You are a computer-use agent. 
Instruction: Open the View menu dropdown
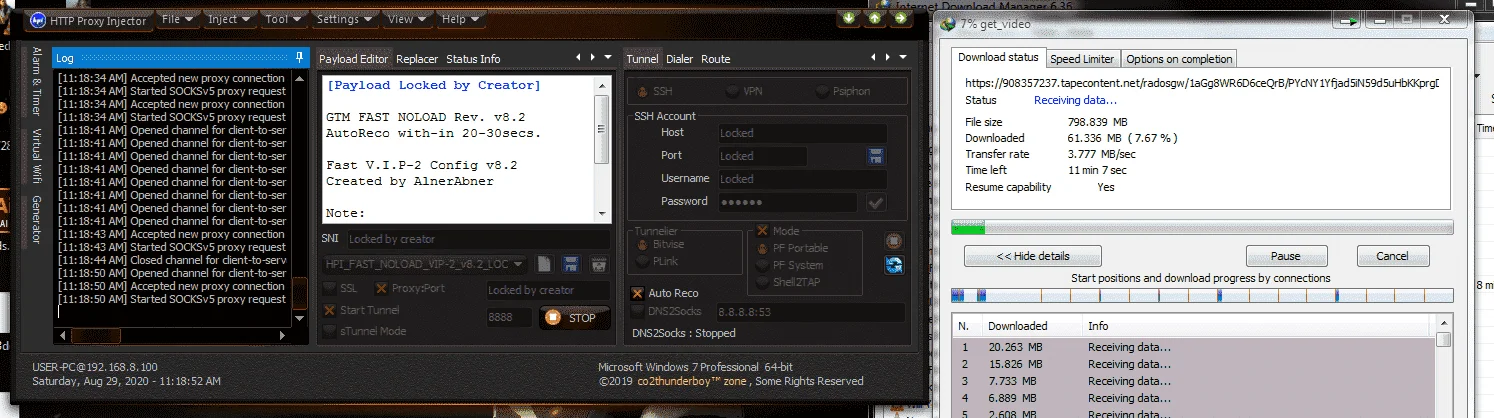[406, 19]
